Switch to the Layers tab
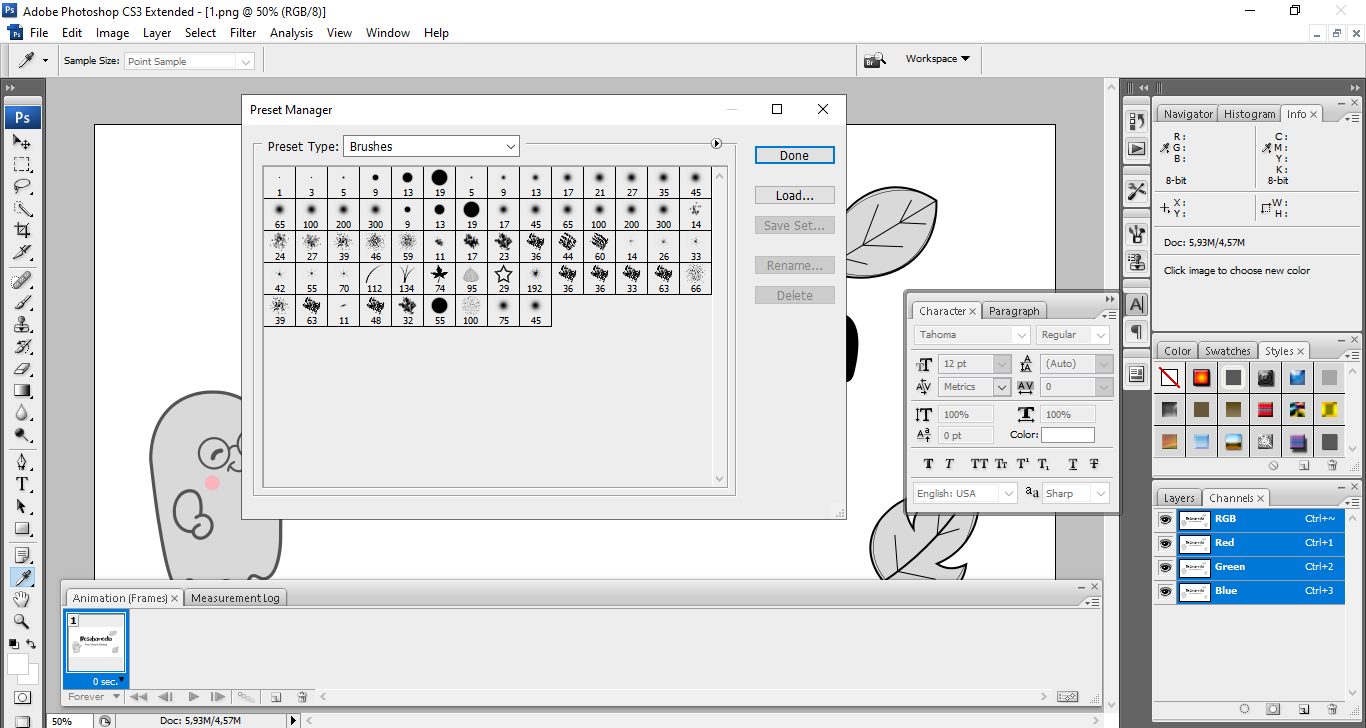The image size is (1366, 728). pyautogui.click(x=1178, y=498)
